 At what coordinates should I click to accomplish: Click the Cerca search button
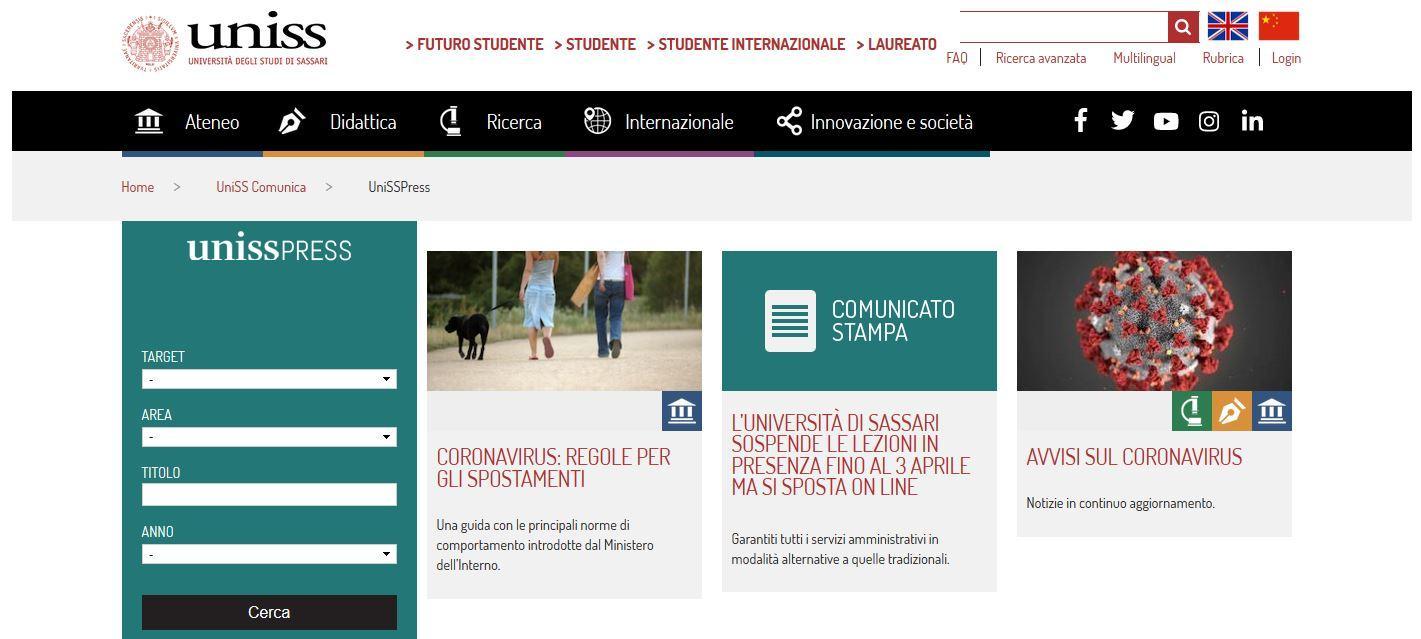(269, 611)
